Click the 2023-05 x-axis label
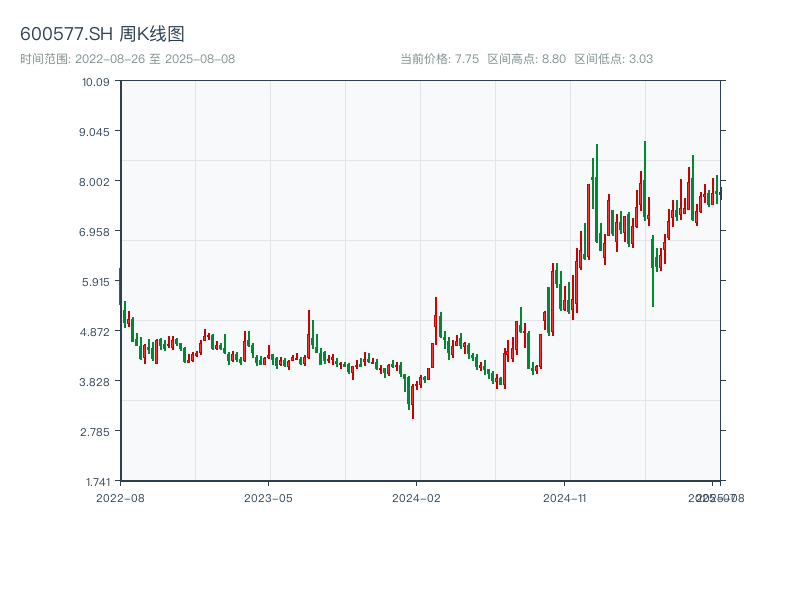 tap(268, 498)
